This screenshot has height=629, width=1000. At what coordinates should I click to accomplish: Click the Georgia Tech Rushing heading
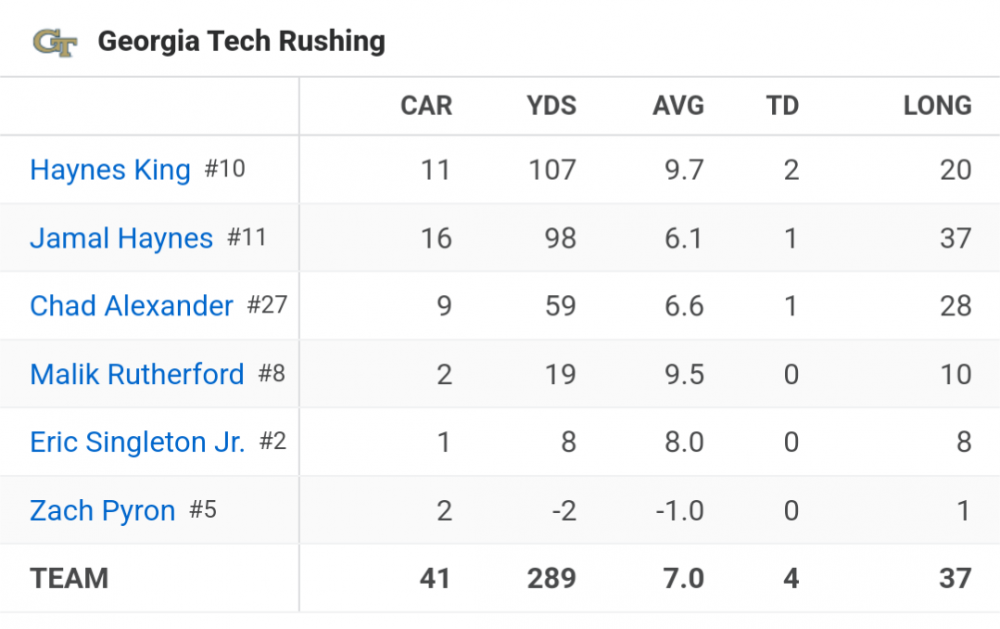coord(241,42)
